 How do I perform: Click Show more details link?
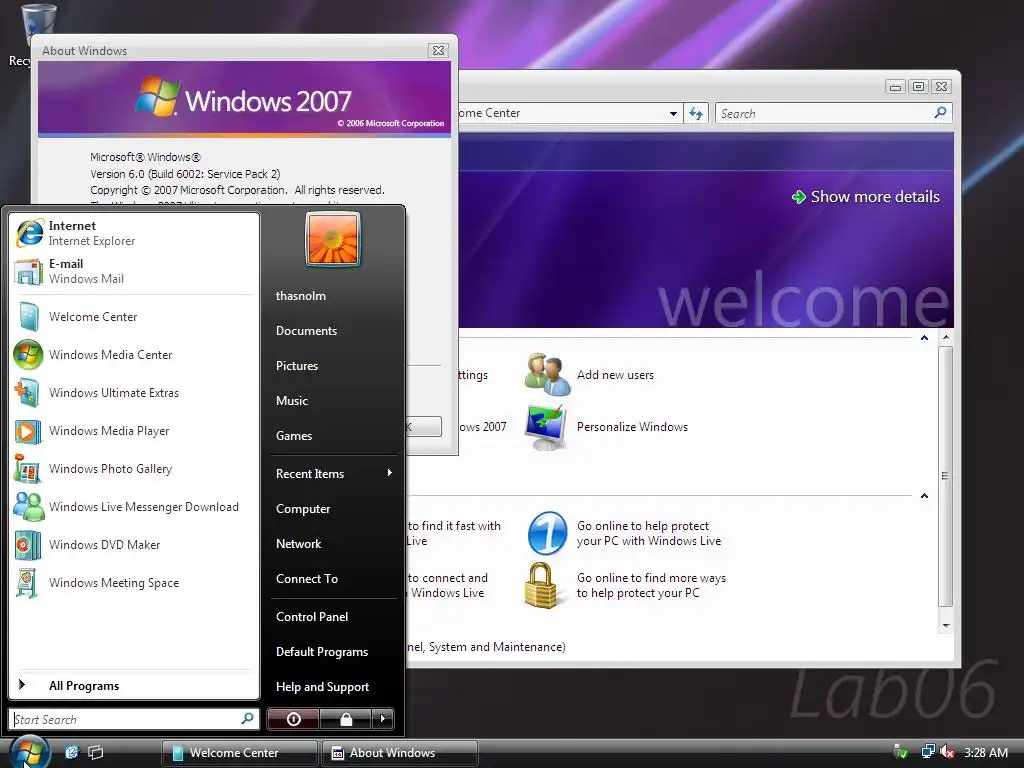click(x=866, y=197)
